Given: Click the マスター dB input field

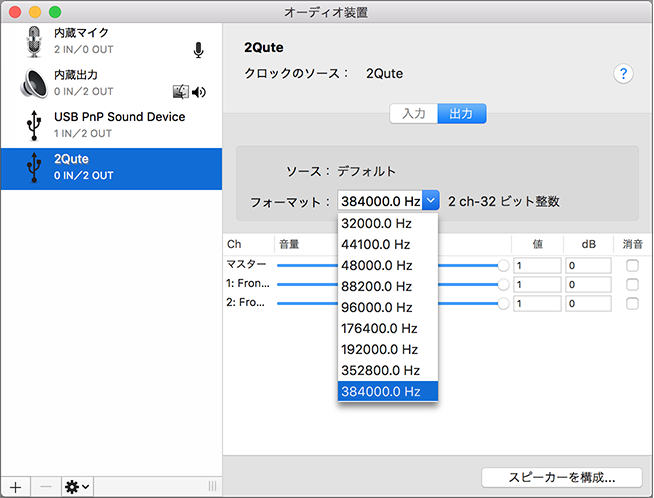Looking at the screenshot, I should point(588,265).
